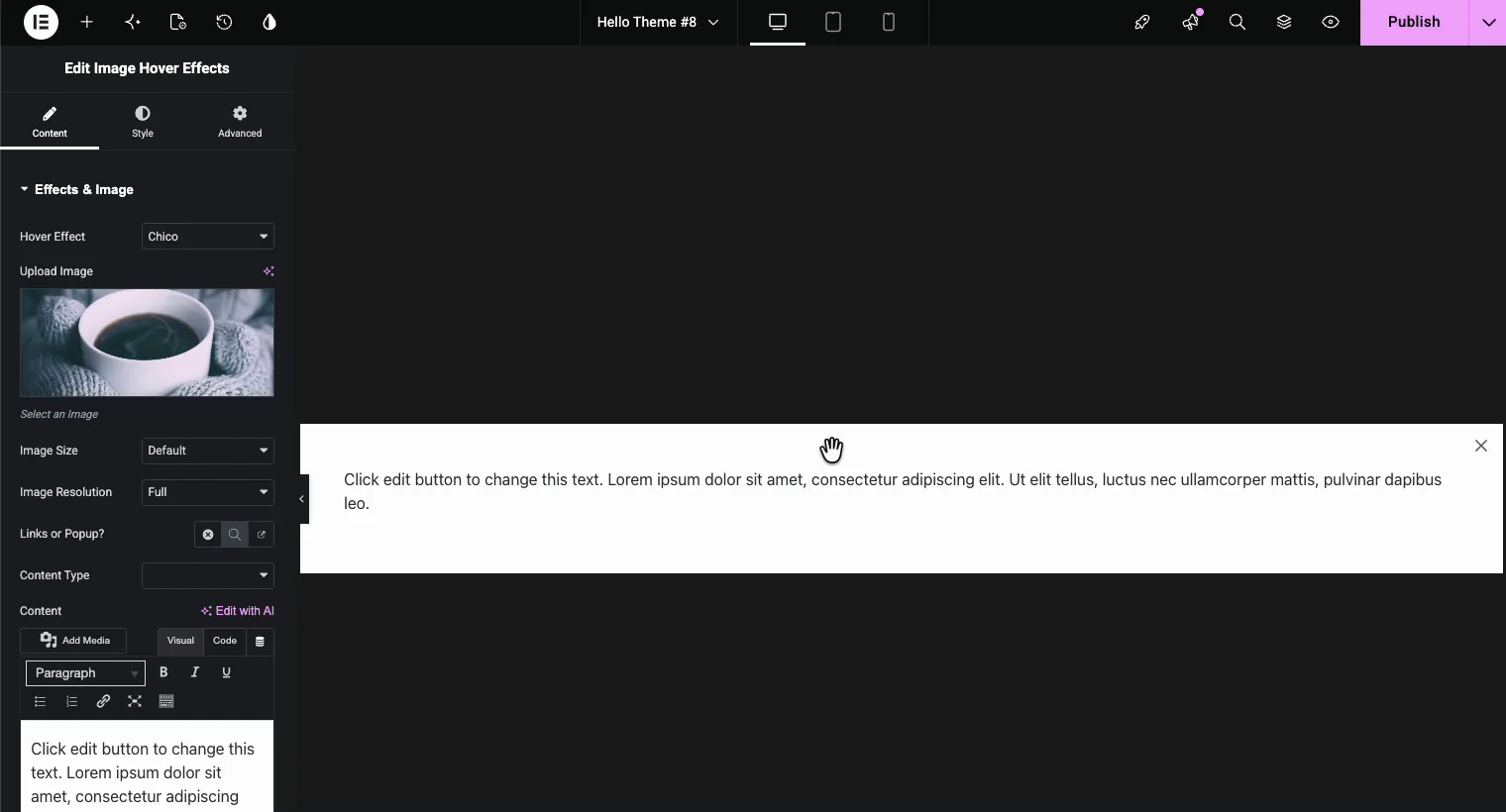1506x812 pixels.
Task: Insert or edit a link in the editor
Action: 103,701
